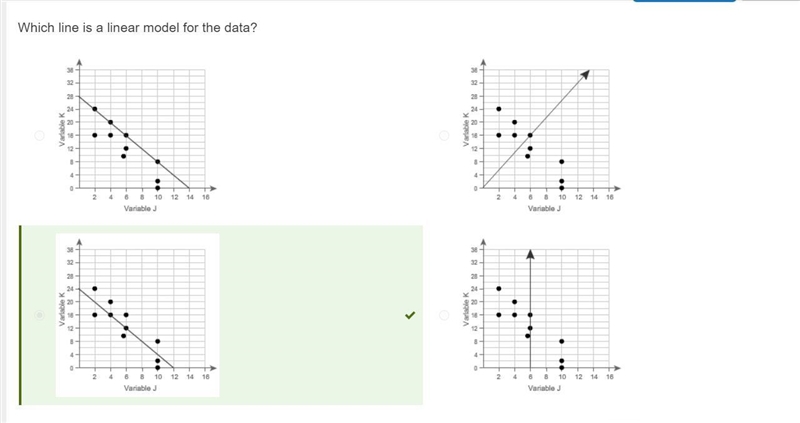
Task: Click the Variable J label under top-right graph
Action: tap(544, 208)
